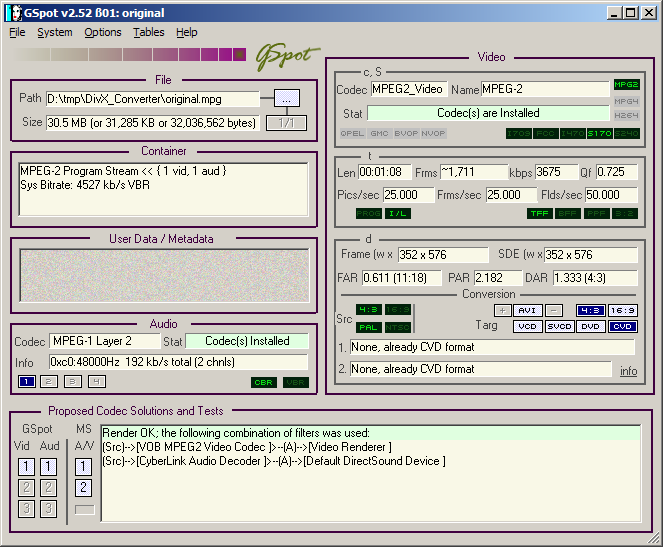Run MS A/V test 1
Image resolution: width=663 pixels, height=547 pixels.
click(83, 467)
